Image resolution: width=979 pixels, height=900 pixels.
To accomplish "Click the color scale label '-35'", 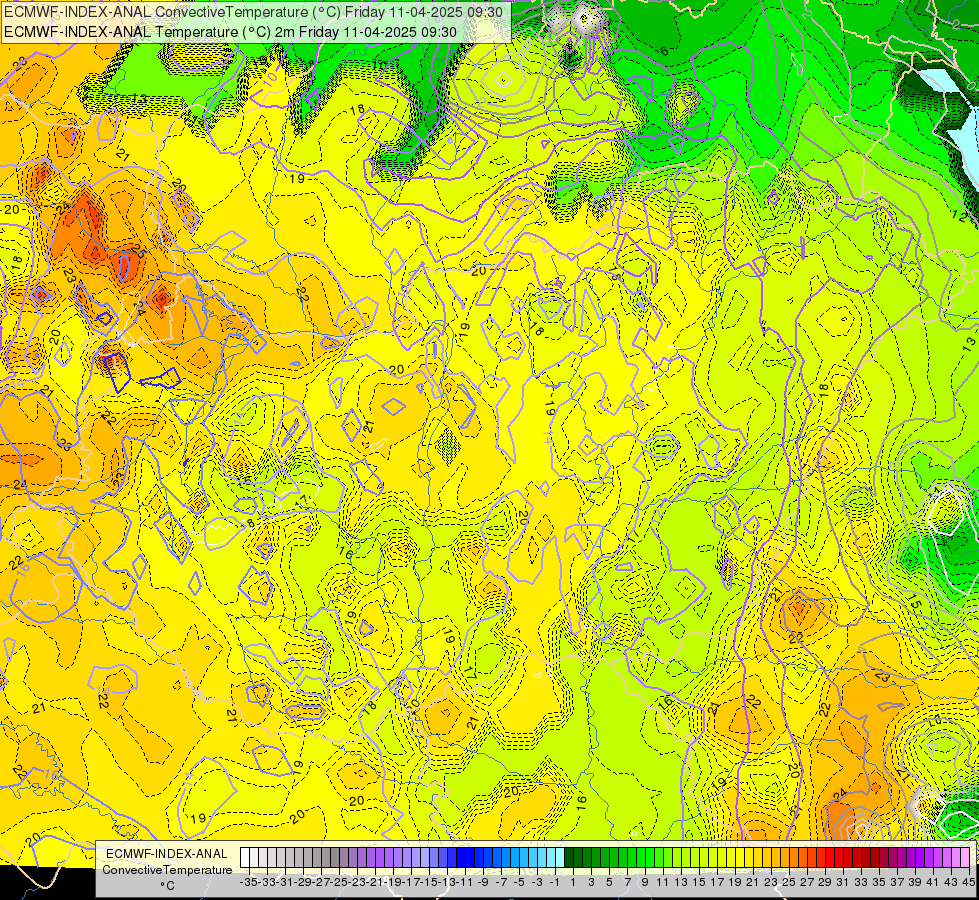I will pos(248,883).
